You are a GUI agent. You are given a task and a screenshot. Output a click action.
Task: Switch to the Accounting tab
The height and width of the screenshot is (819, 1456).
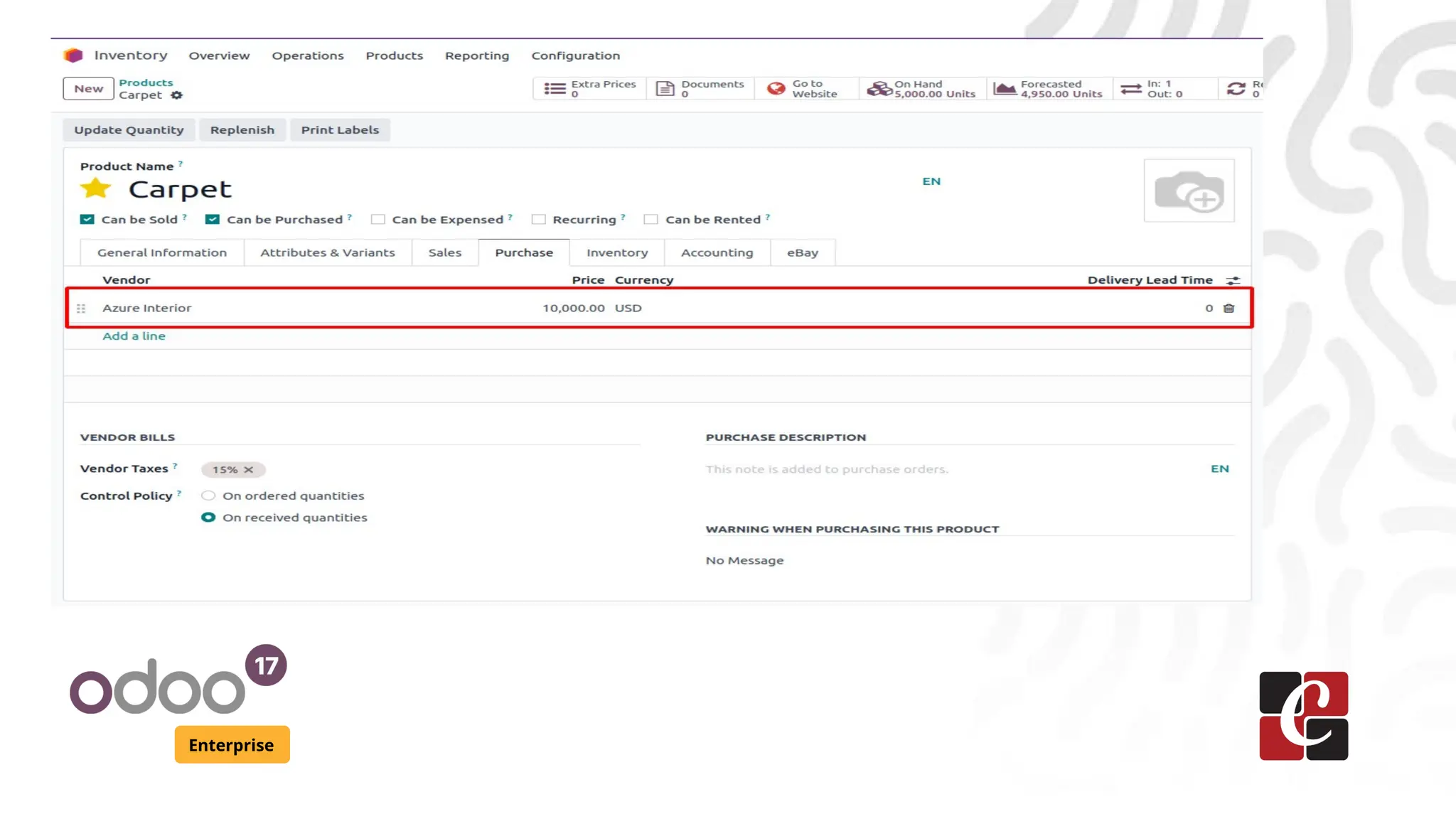tap(717, 252)
